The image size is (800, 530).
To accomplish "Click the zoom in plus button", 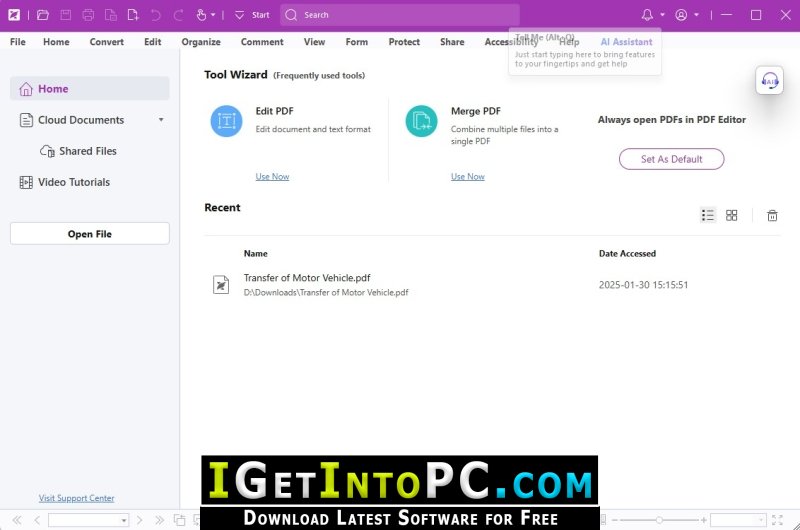I will [704, 520].
